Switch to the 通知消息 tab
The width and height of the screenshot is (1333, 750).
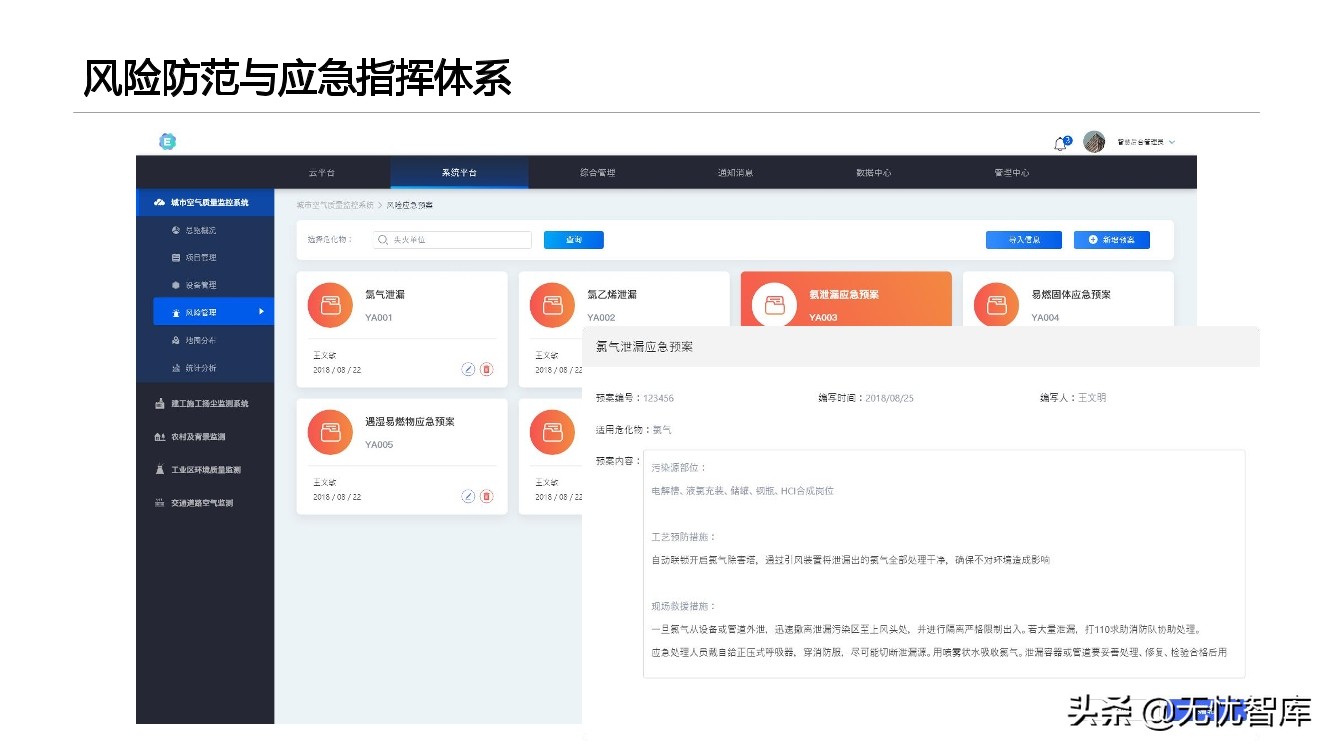click(x=736, y=173)
